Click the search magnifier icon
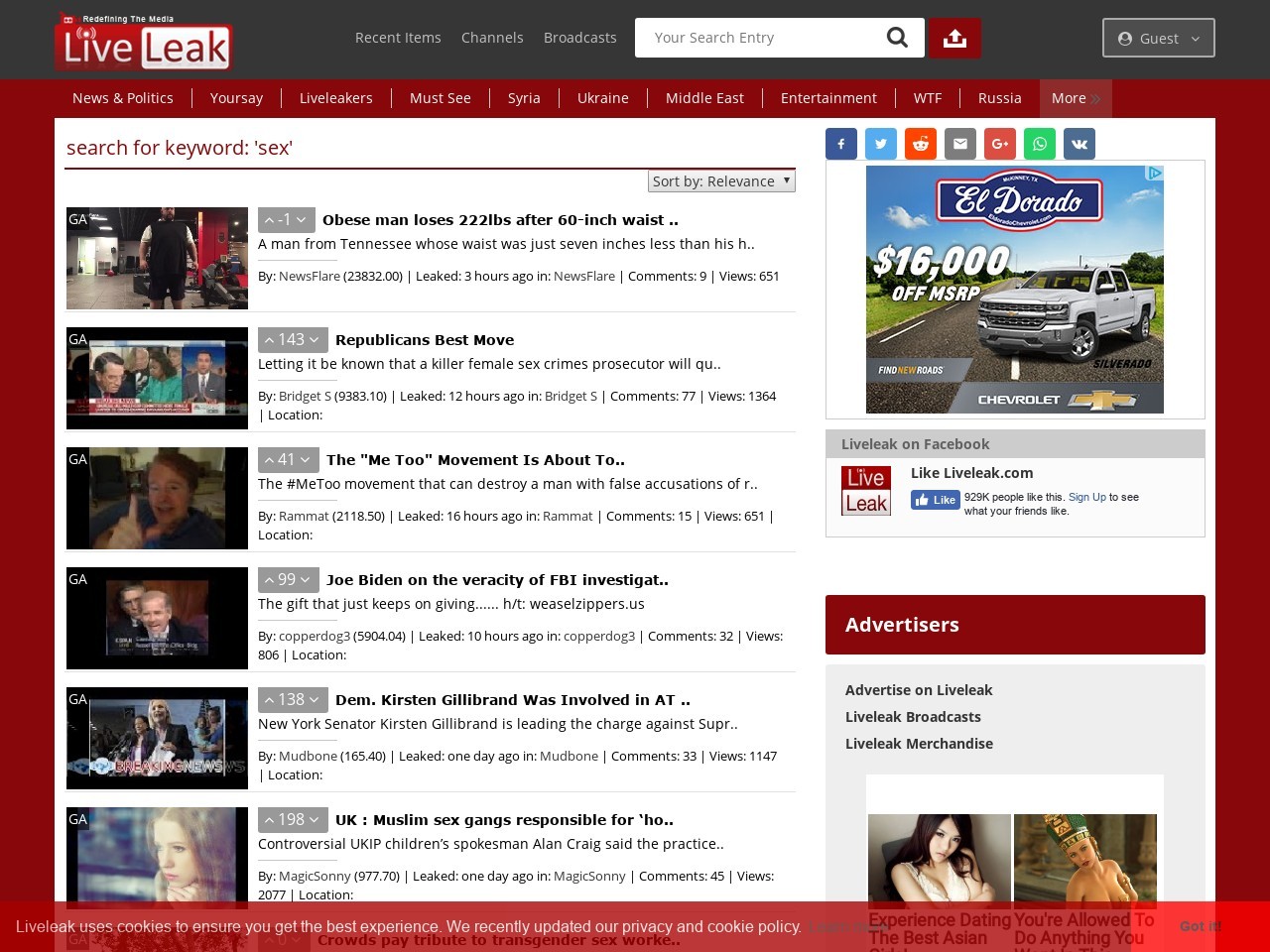Image resolution: width=1270 pixels, height=952 pixels. coord(897,38)
